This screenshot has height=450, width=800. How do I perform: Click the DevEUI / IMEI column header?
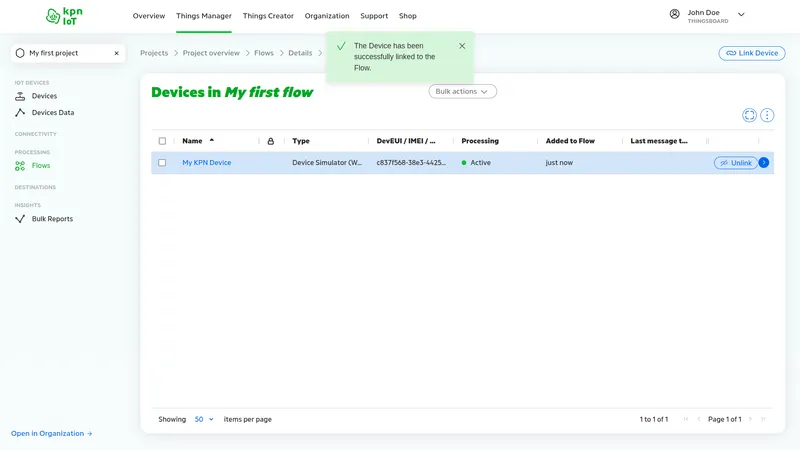[x=406, y=141]
